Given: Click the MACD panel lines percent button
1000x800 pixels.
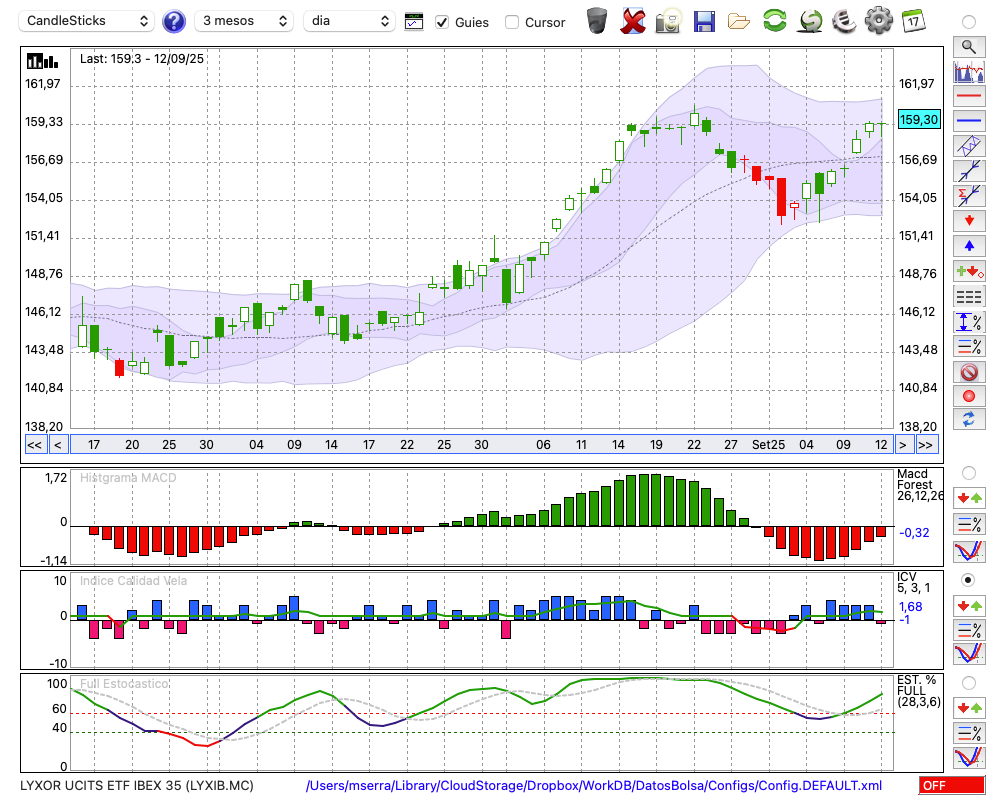Looking at the screenshot, I should 969,524.
